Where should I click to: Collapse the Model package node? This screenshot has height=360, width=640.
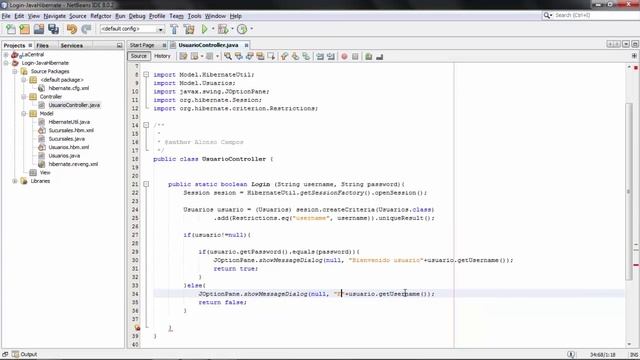pyautogui.click(x=24, y=113)
